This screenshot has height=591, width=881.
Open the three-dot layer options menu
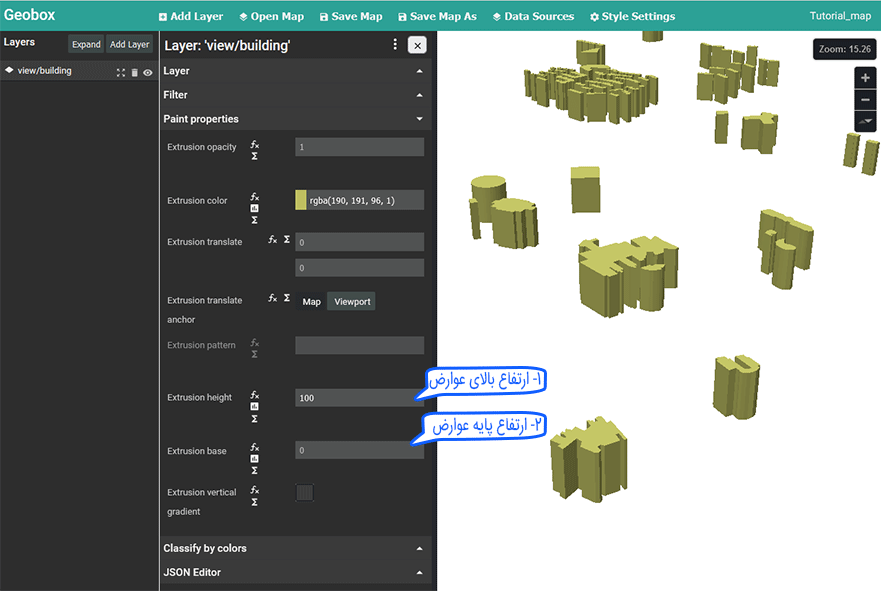pyautogui.click(x=395, y=45)
